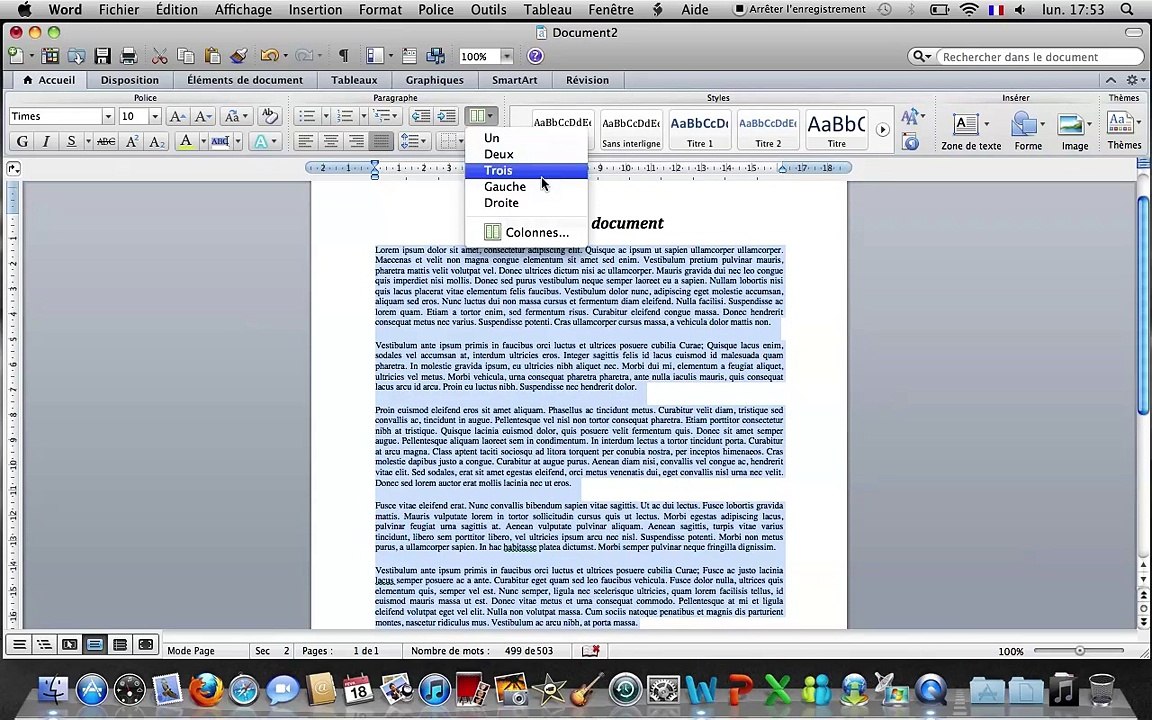Center the paragraph text

click(331, 141)
